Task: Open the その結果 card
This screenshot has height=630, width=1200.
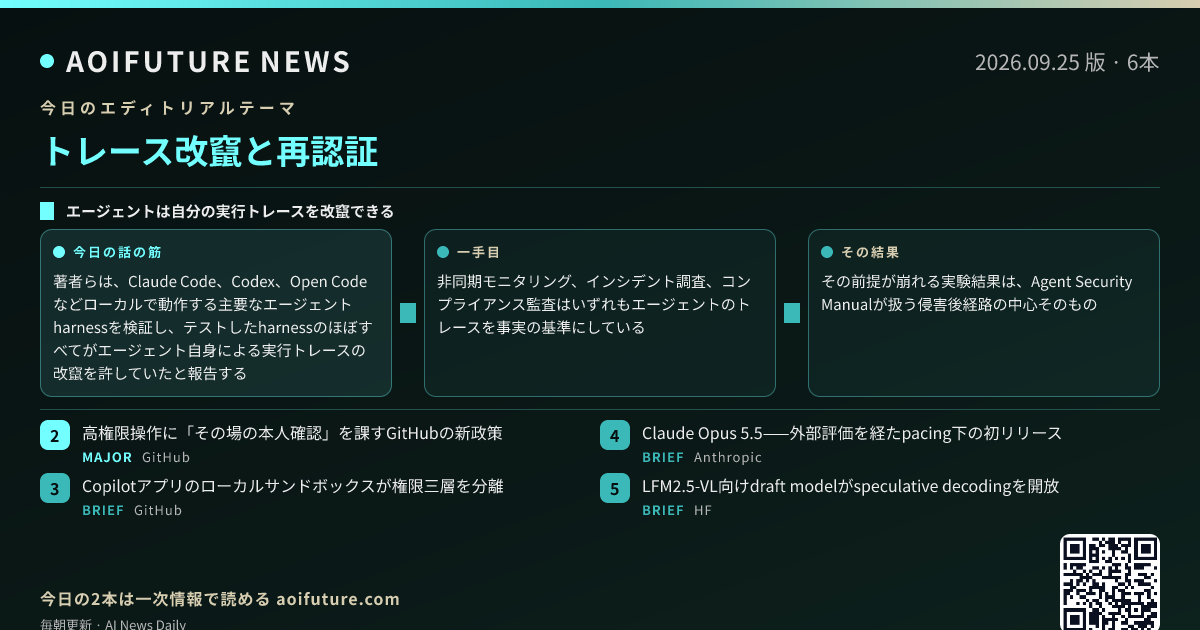Action: point(984,313)
